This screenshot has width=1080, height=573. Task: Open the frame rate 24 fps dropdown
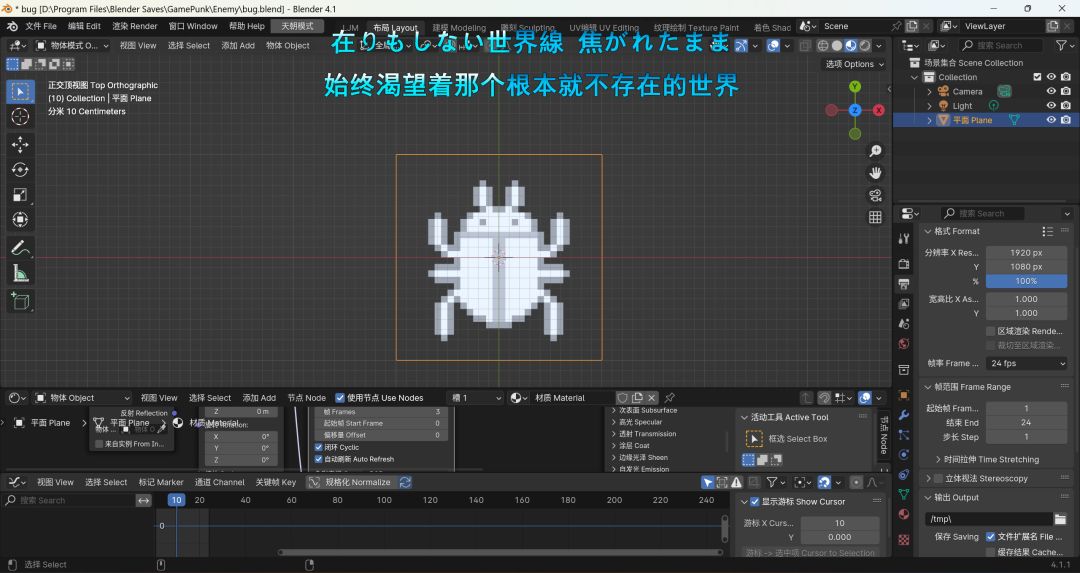1026,363
